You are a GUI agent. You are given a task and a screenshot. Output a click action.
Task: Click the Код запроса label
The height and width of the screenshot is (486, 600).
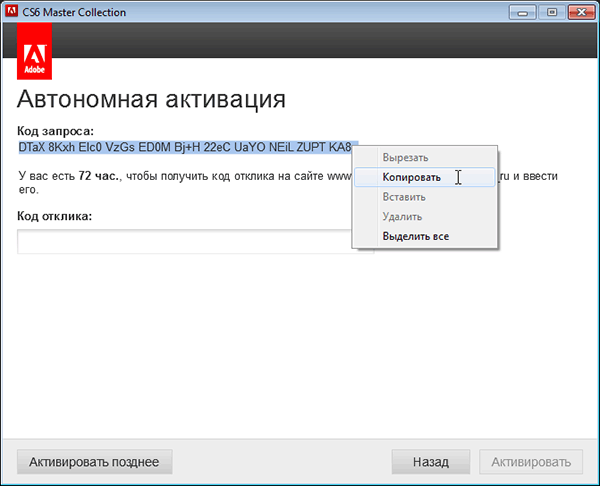tap(55, 131)
